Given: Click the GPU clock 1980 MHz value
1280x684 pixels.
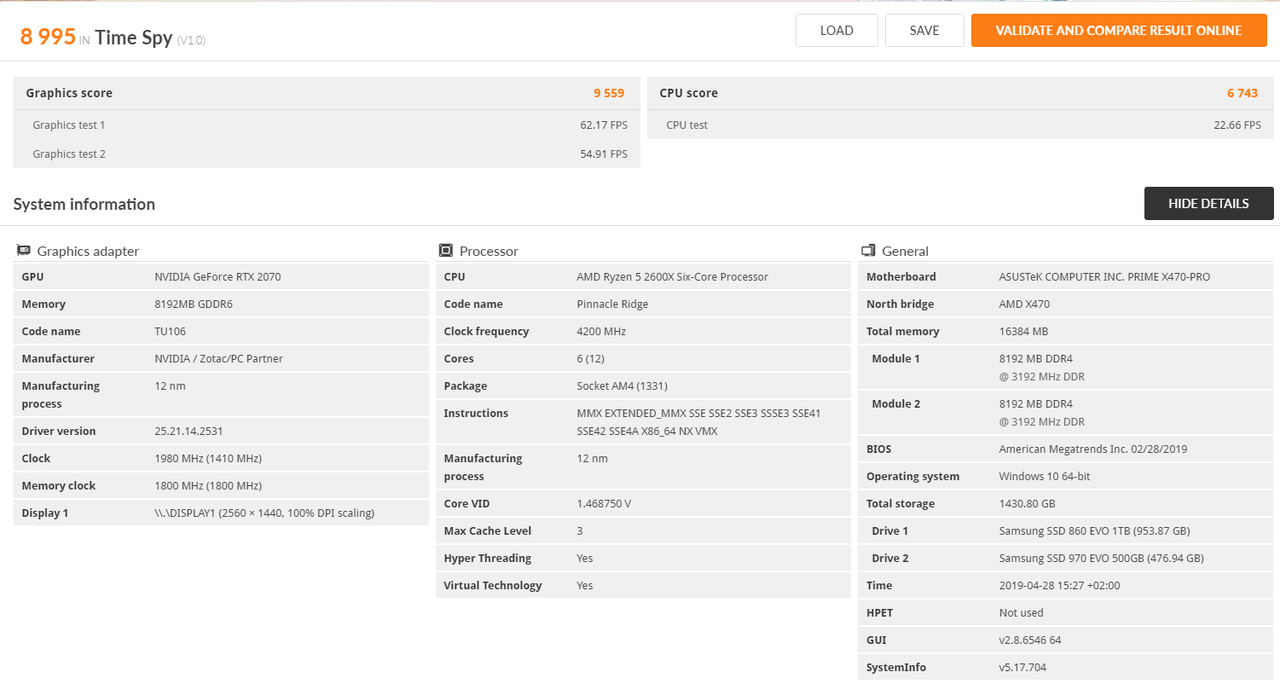Looking at the screenshot, I should (x=208, y=458).
